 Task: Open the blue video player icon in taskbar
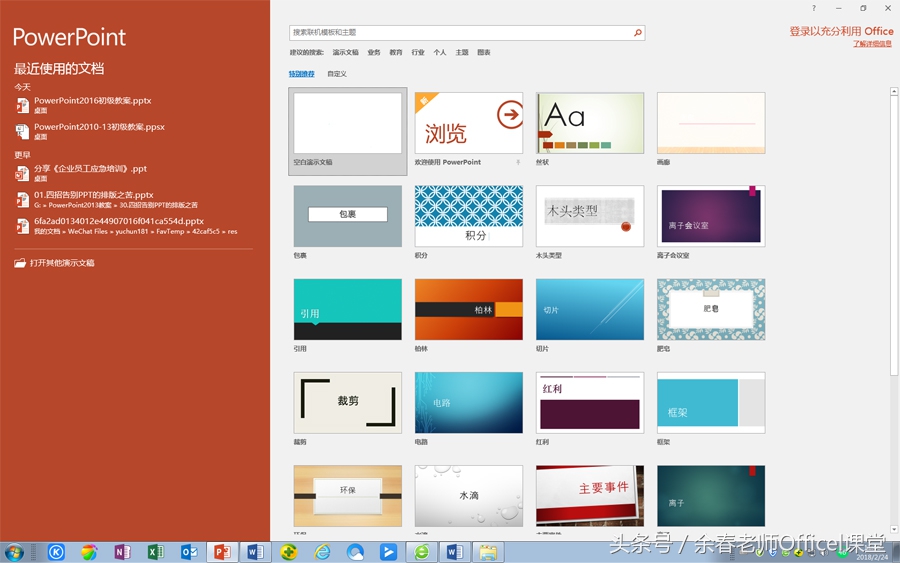tap(389, 552)
